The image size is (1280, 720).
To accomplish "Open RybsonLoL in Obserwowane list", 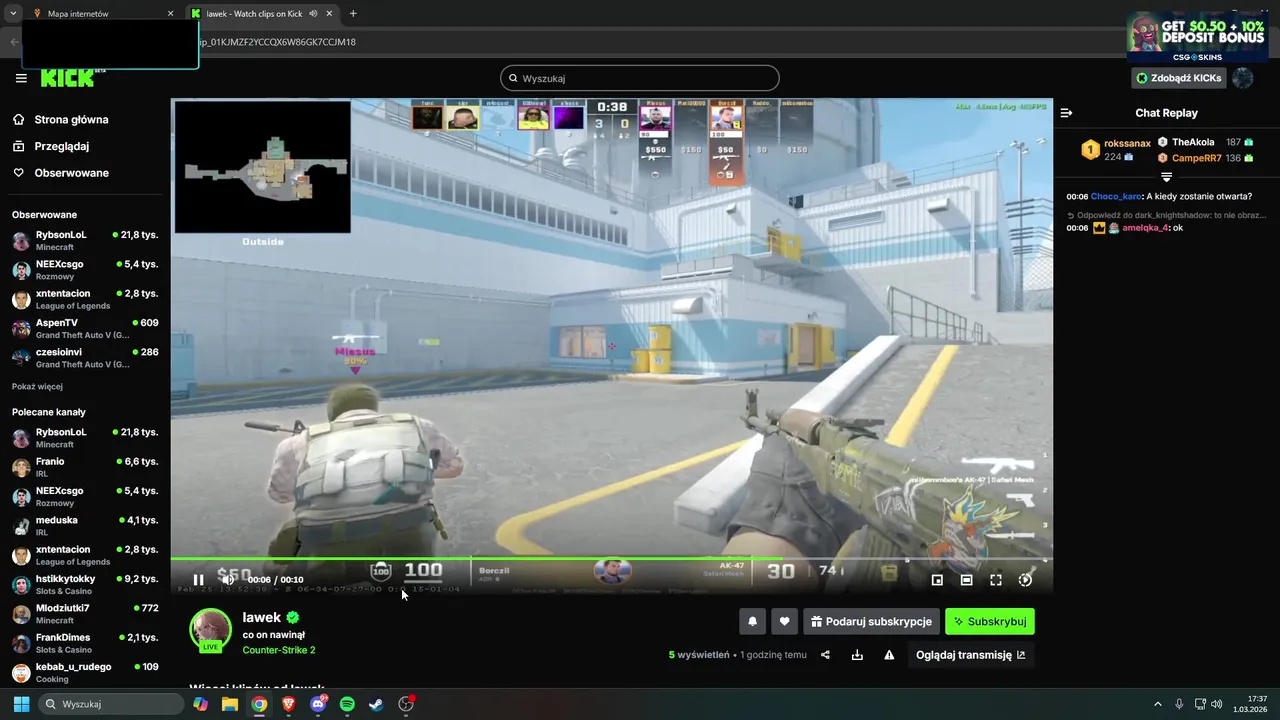I will click(85, 241).
